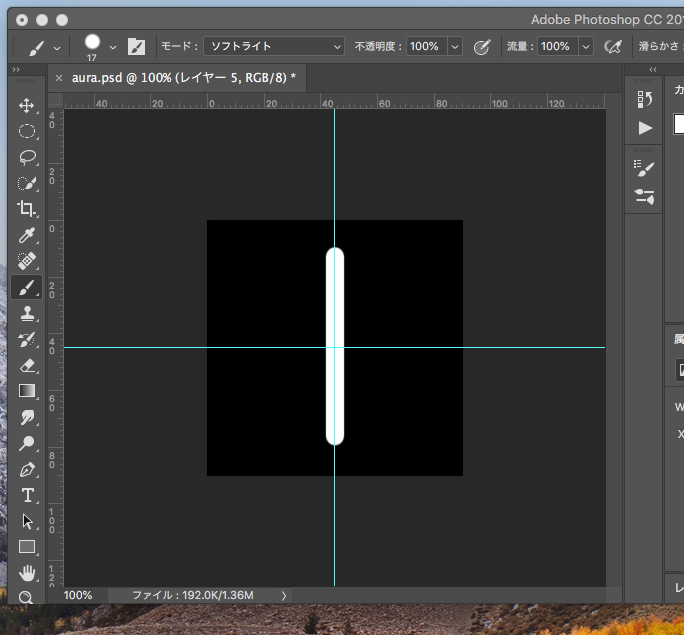Select the Smudge tool
Viewport: 684px width, 635px height.
[27, 417]
